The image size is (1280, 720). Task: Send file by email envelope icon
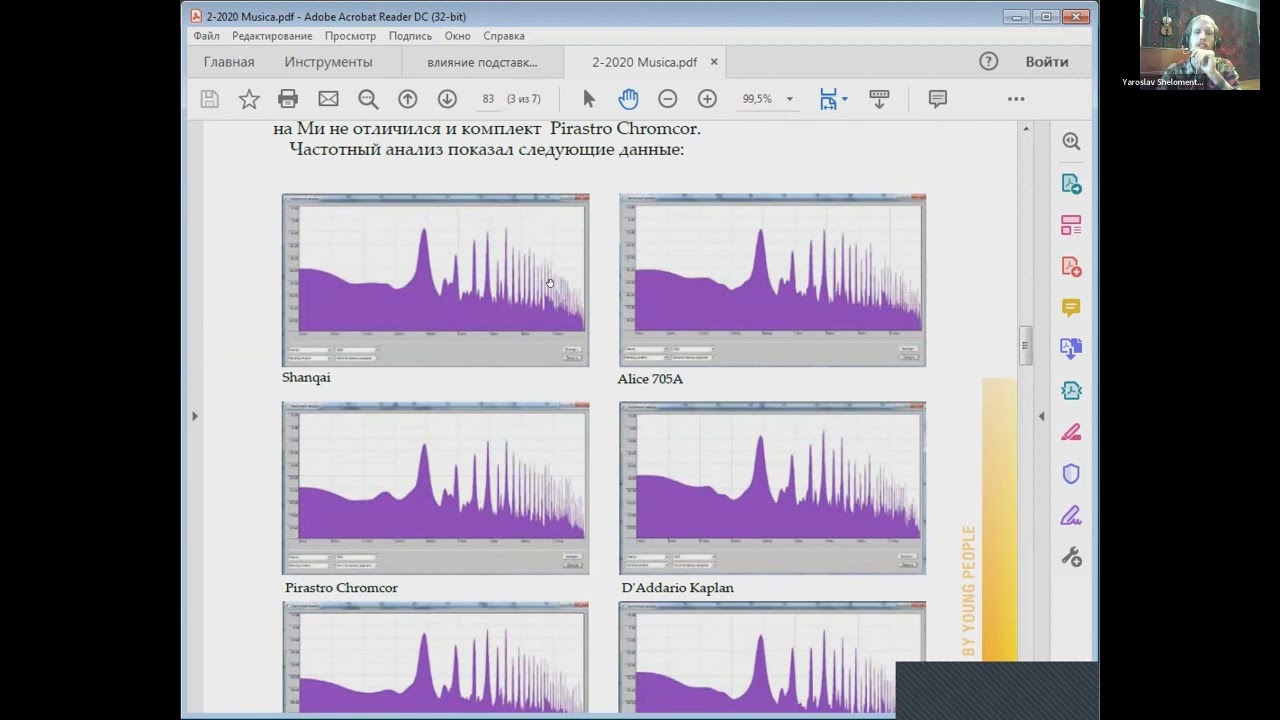pyautogui.click(x=328, y=99)
